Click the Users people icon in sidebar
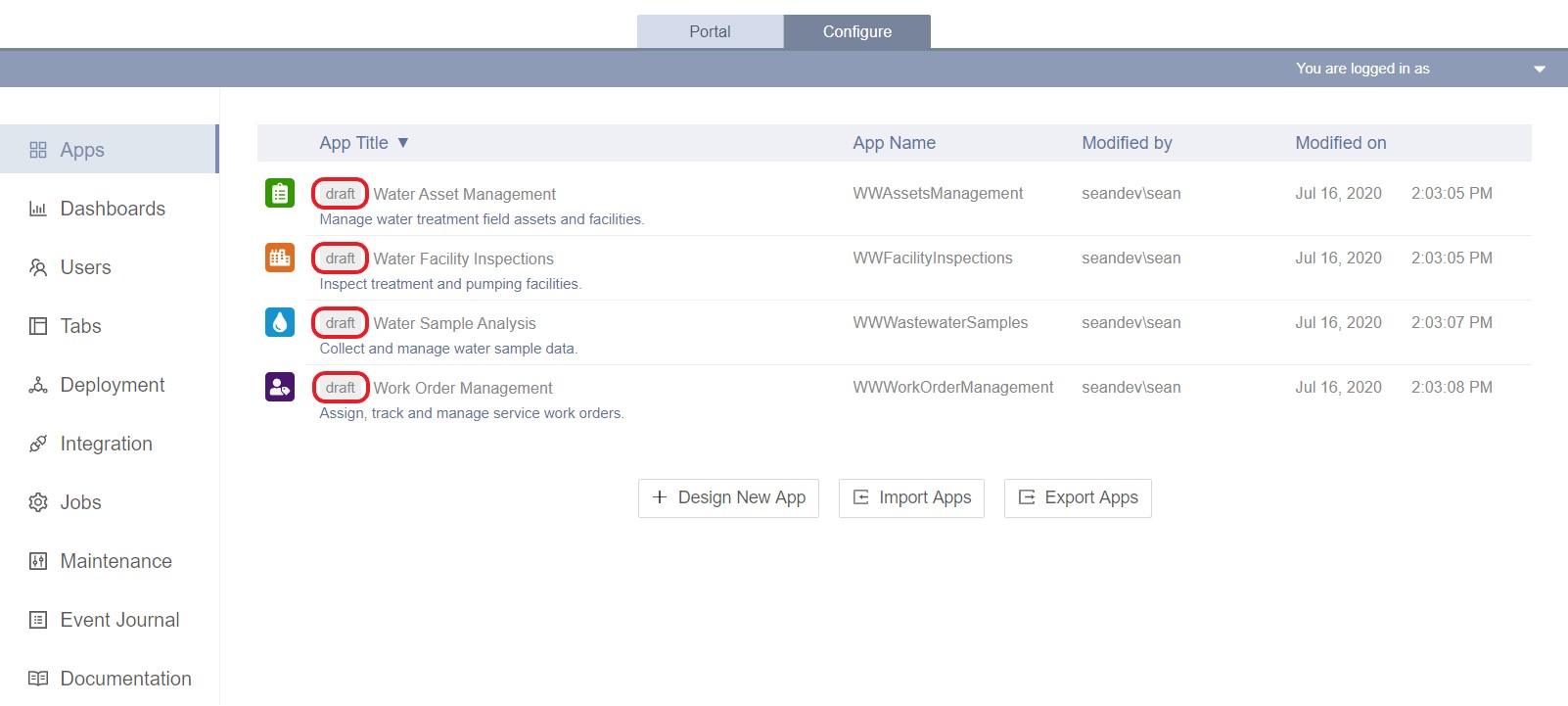 pyautogui.click(x=38, y=267)
